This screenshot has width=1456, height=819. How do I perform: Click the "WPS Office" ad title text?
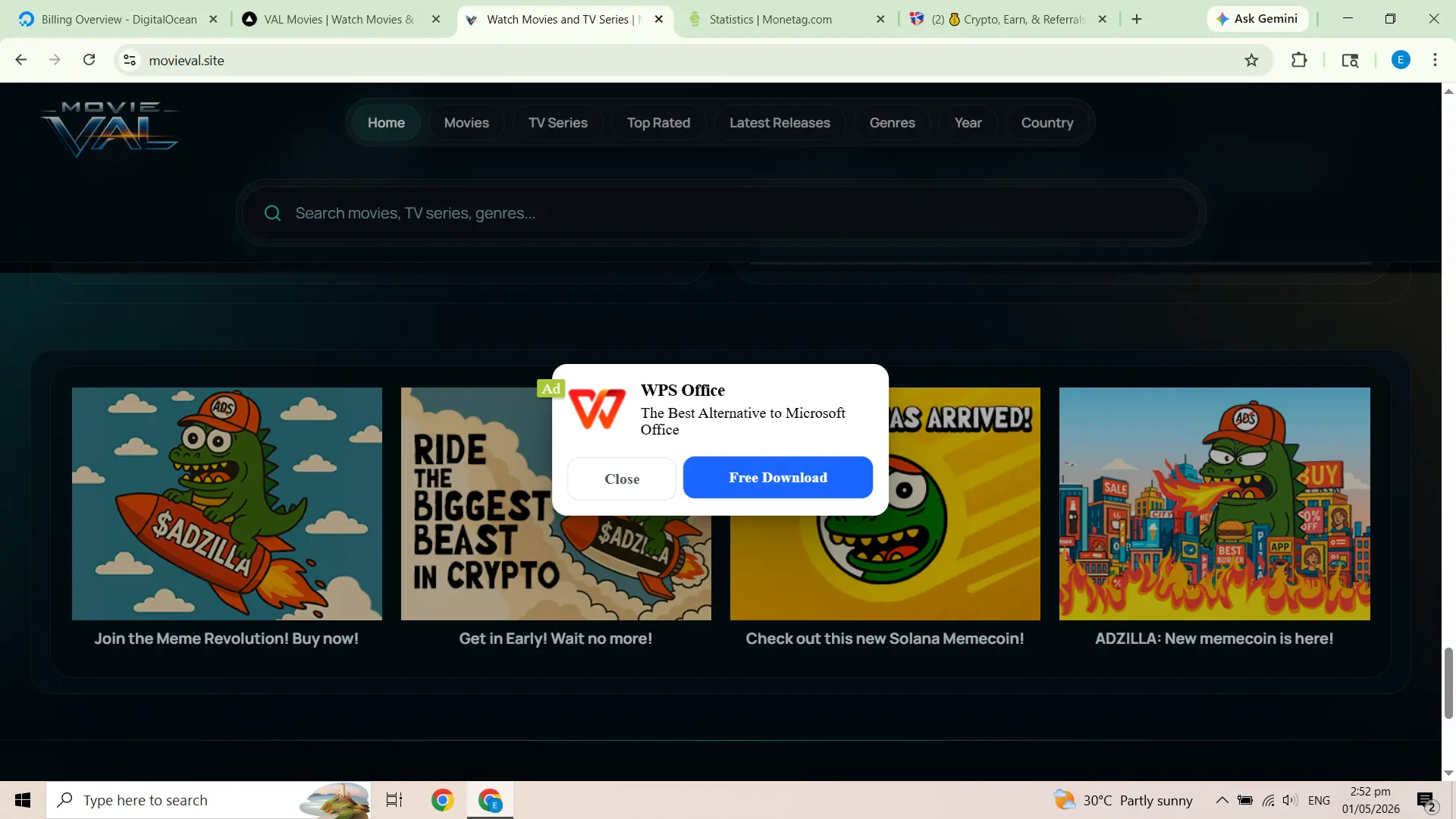(682, 391)
